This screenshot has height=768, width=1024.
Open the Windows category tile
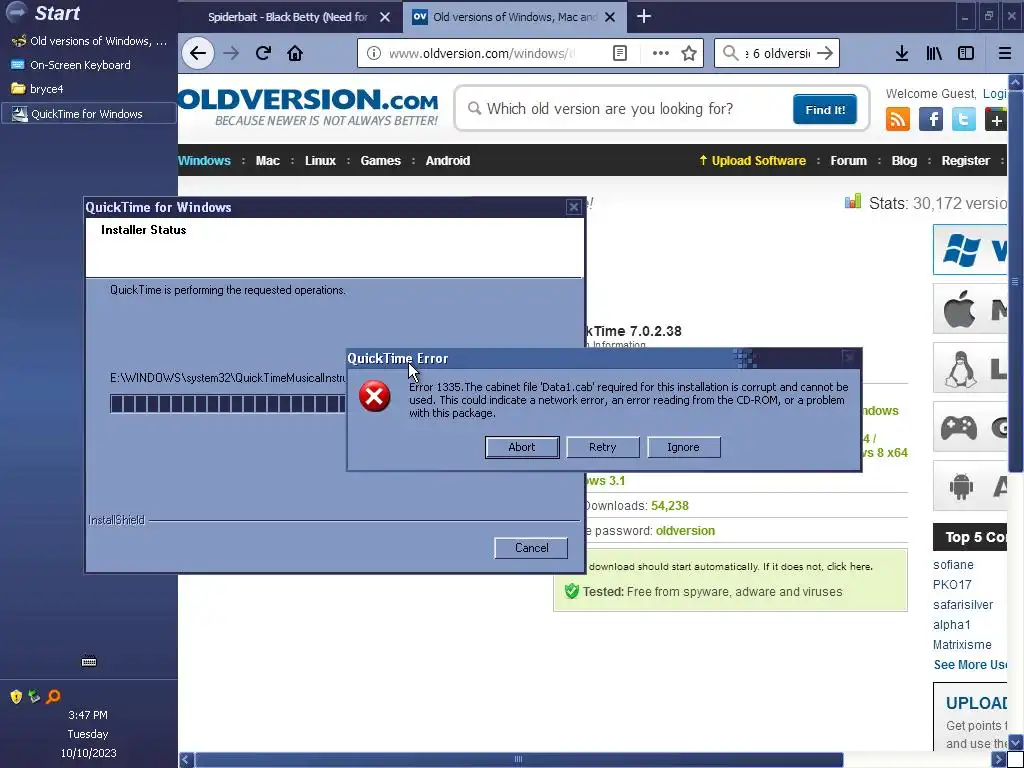970,249
